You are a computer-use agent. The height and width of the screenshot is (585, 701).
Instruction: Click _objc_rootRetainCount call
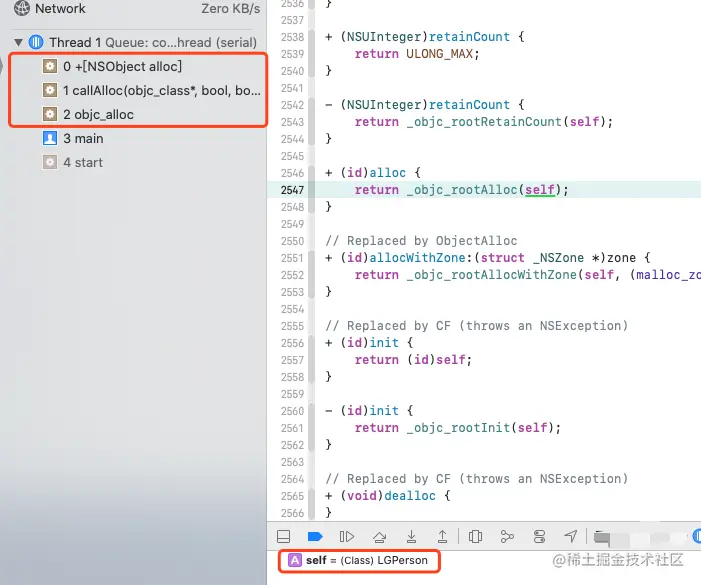click(x=484, y=122)
